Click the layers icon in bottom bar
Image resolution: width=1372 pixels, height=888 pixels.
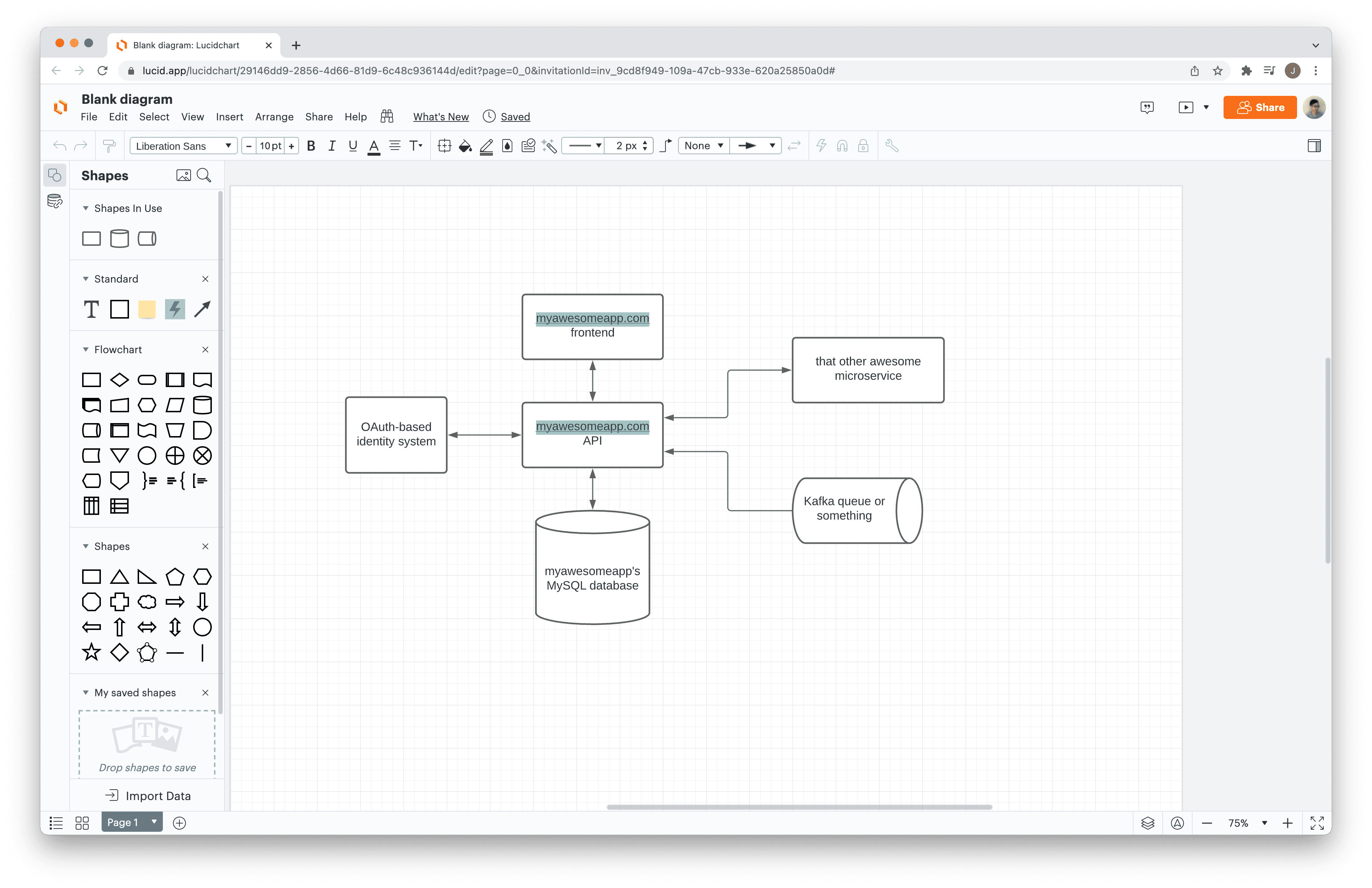[x=1147, y=823]
